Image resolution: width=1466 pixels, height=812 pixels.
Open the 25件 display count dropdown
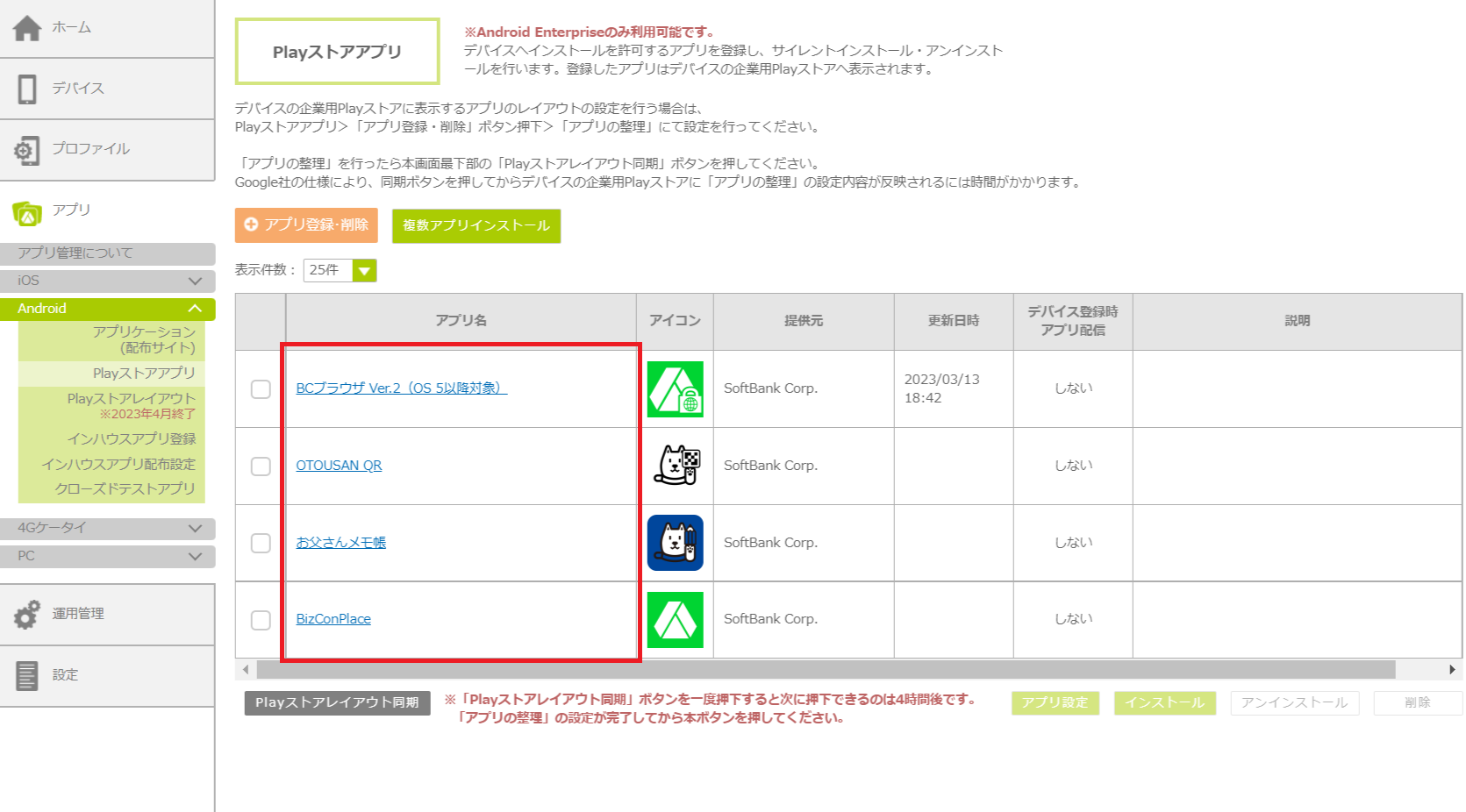[340, 270]
